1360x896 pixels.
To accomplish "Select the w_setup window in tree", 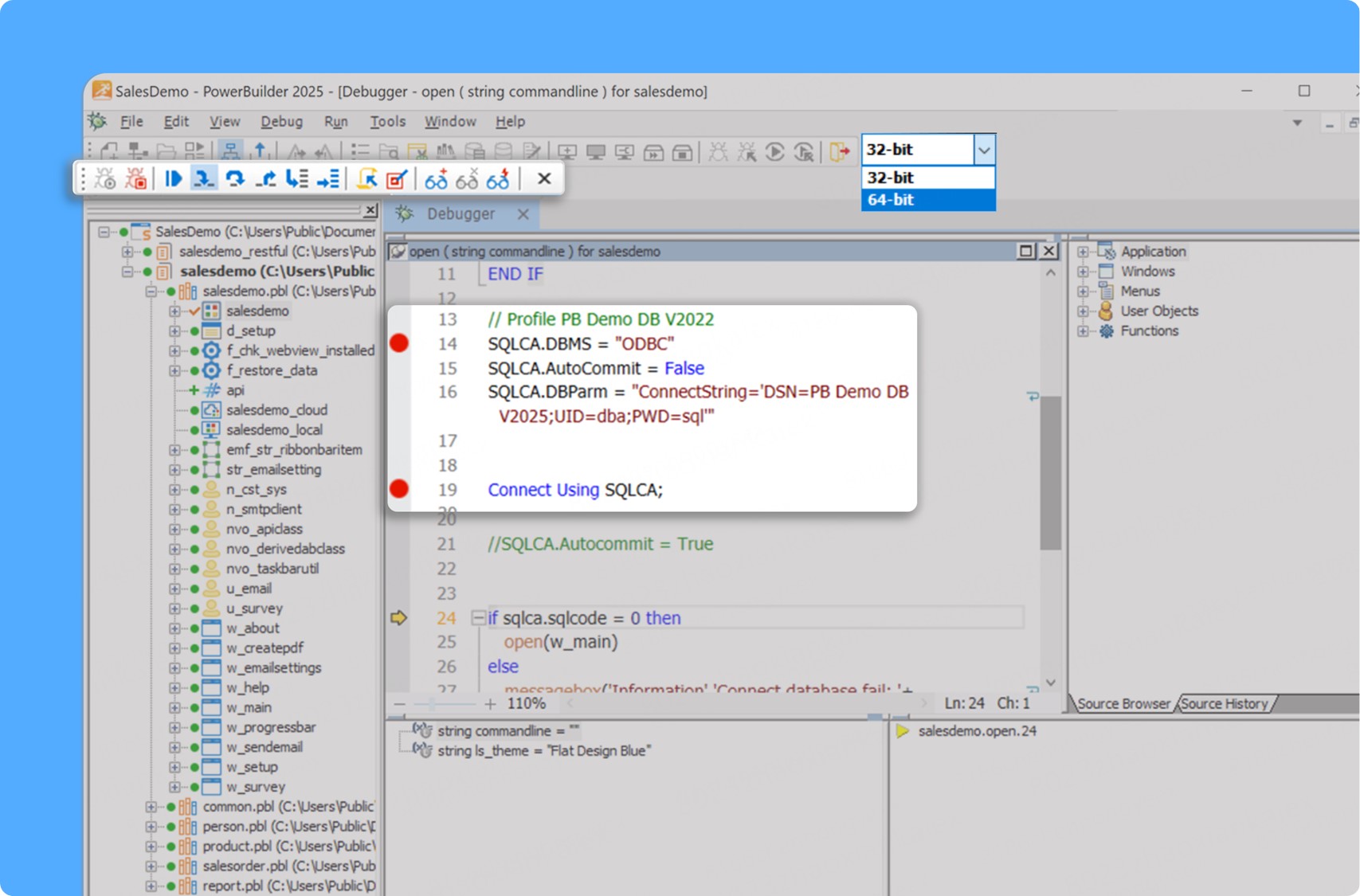I will [252, 767].
